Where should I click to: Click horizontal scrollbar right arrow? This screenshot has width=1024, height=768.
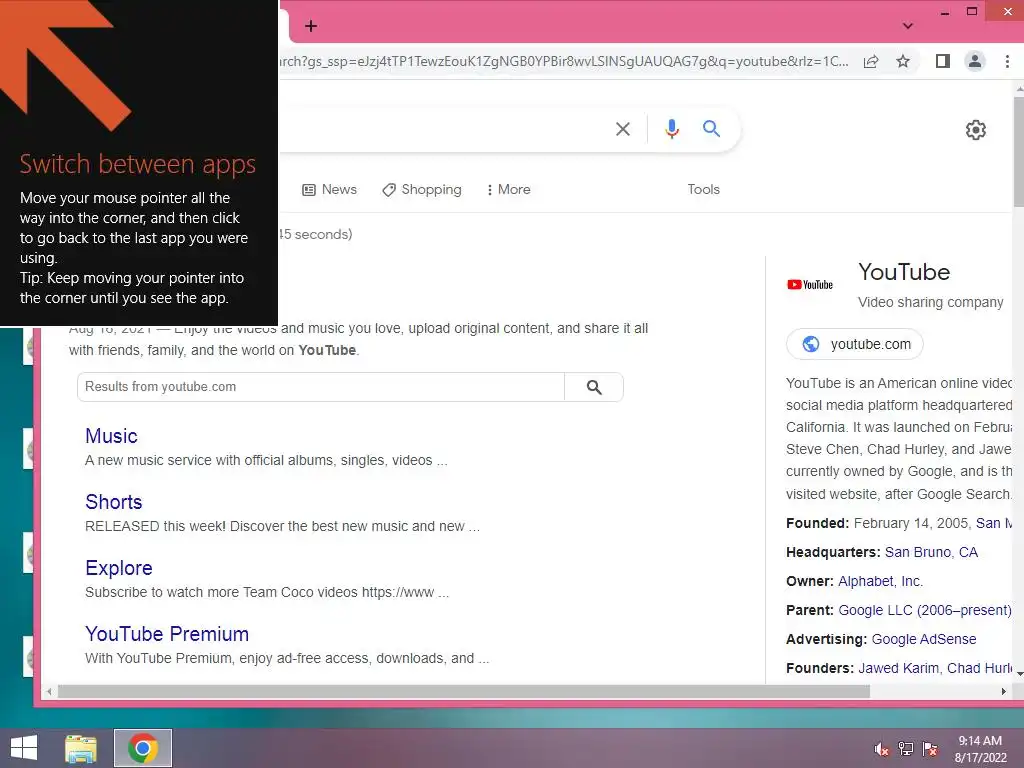pyautogui.click(x=1004, y=691)
